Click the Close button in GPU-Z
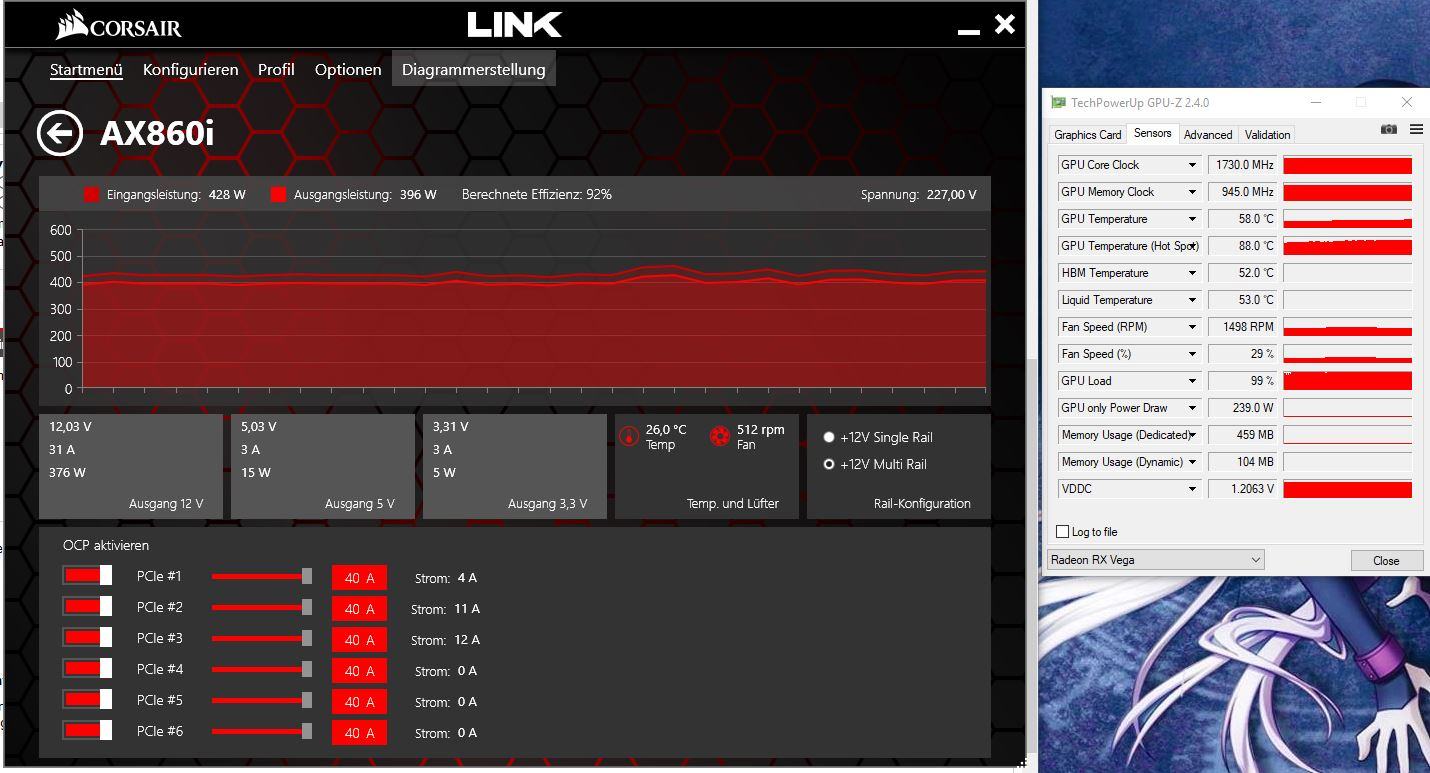Screen dimensions: 1430x773 (1386, 560)
